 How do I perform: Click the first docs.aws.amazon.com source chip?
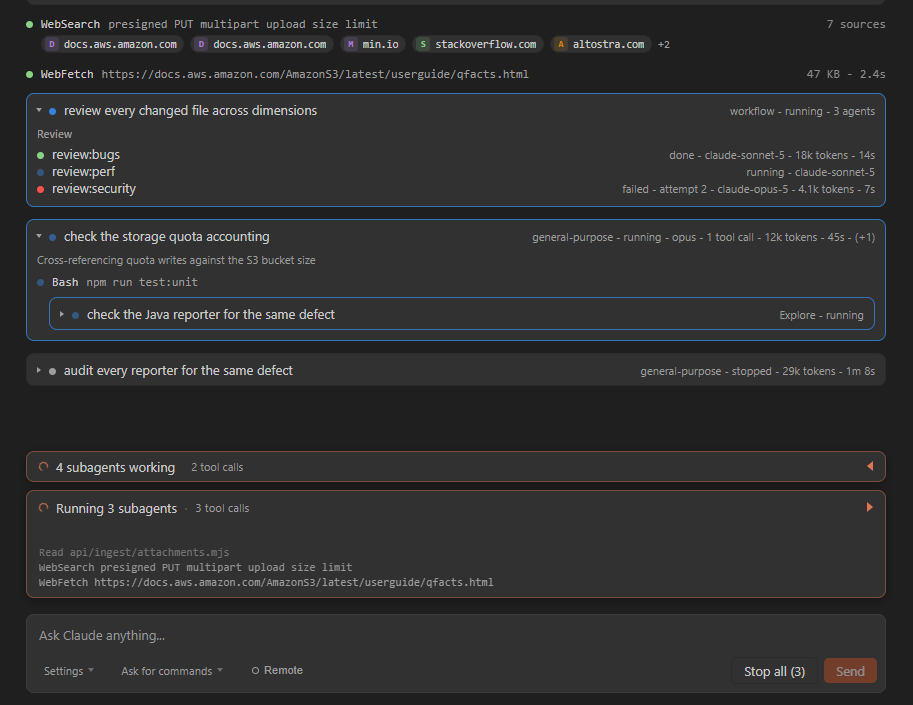(x=112, y=44)
